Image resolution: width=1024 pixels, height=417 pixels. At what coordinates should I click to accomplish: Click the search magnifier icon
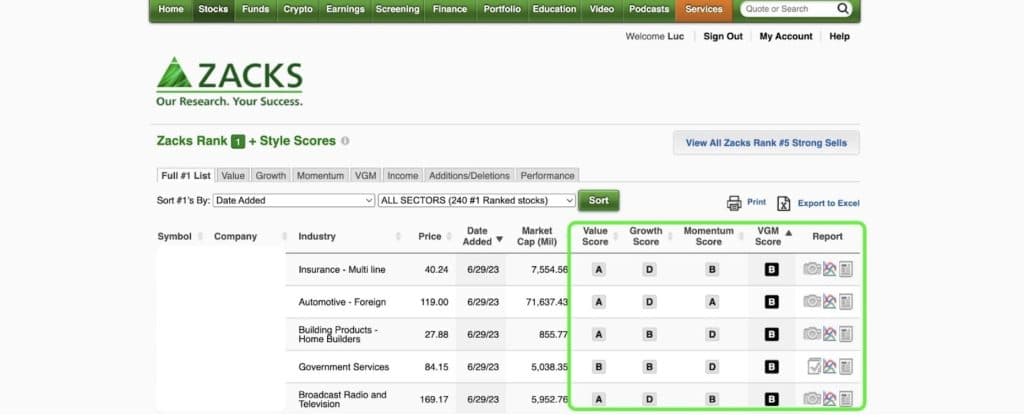pyautogui.click(x=843, y=9)
